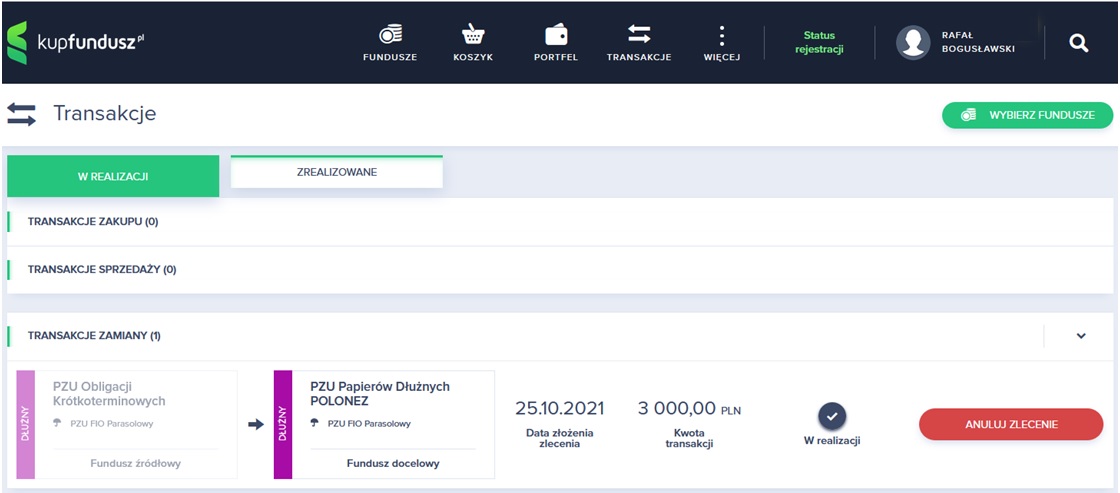1120x493 pixels.
Task: Click the 25.10.2021 order date
Action: (x=559, y=409)
